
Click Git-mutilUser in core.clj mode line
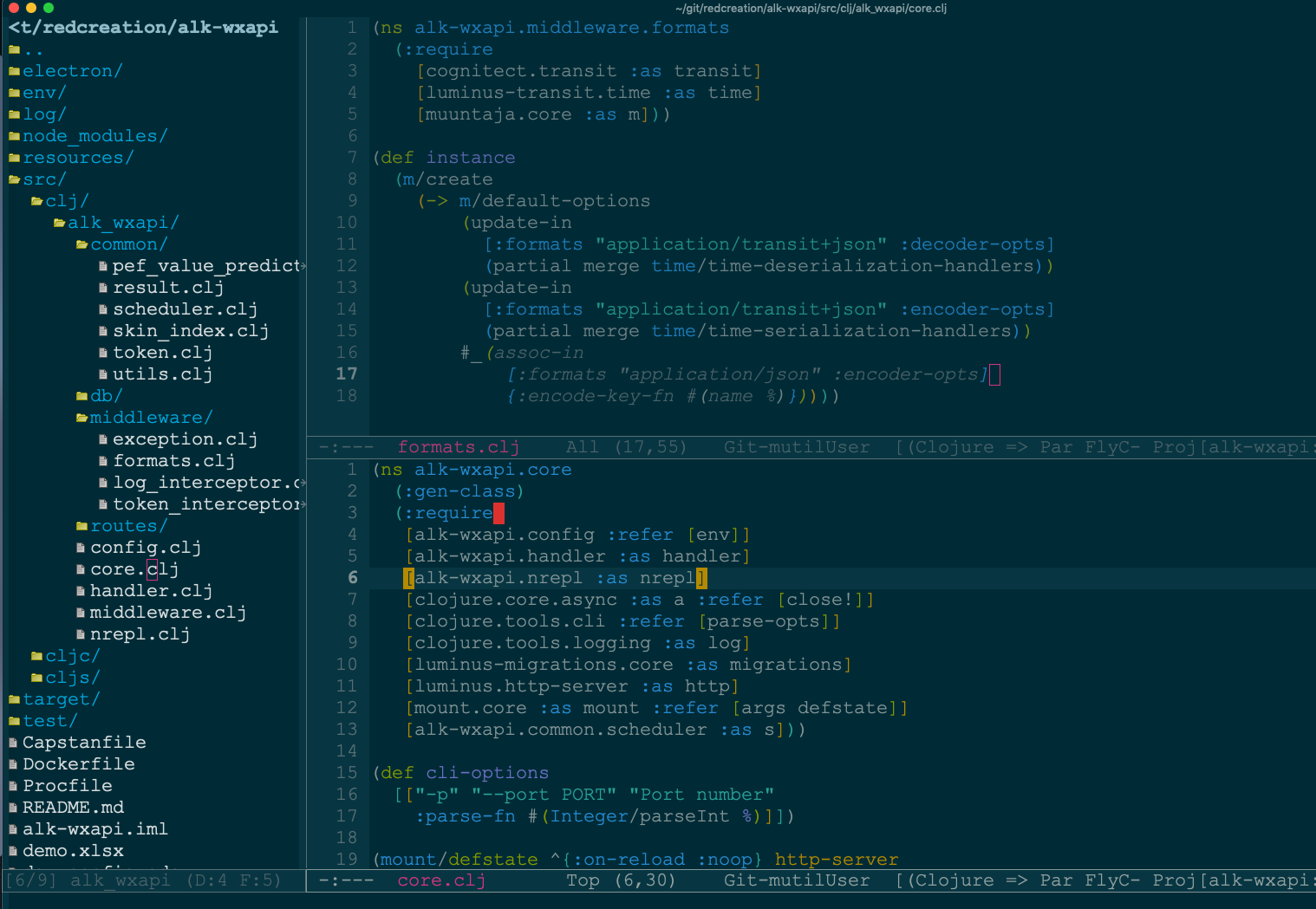[x=797, y=880]
